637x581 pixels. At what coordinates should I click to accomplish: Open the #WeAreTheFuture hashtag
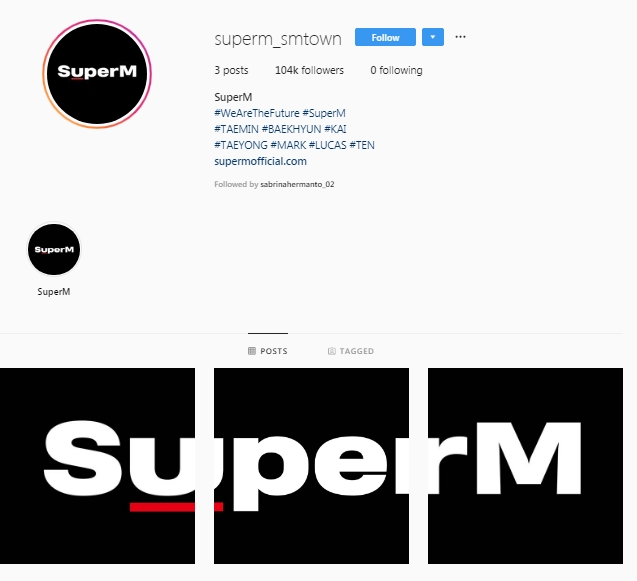[x=257, y=113]
